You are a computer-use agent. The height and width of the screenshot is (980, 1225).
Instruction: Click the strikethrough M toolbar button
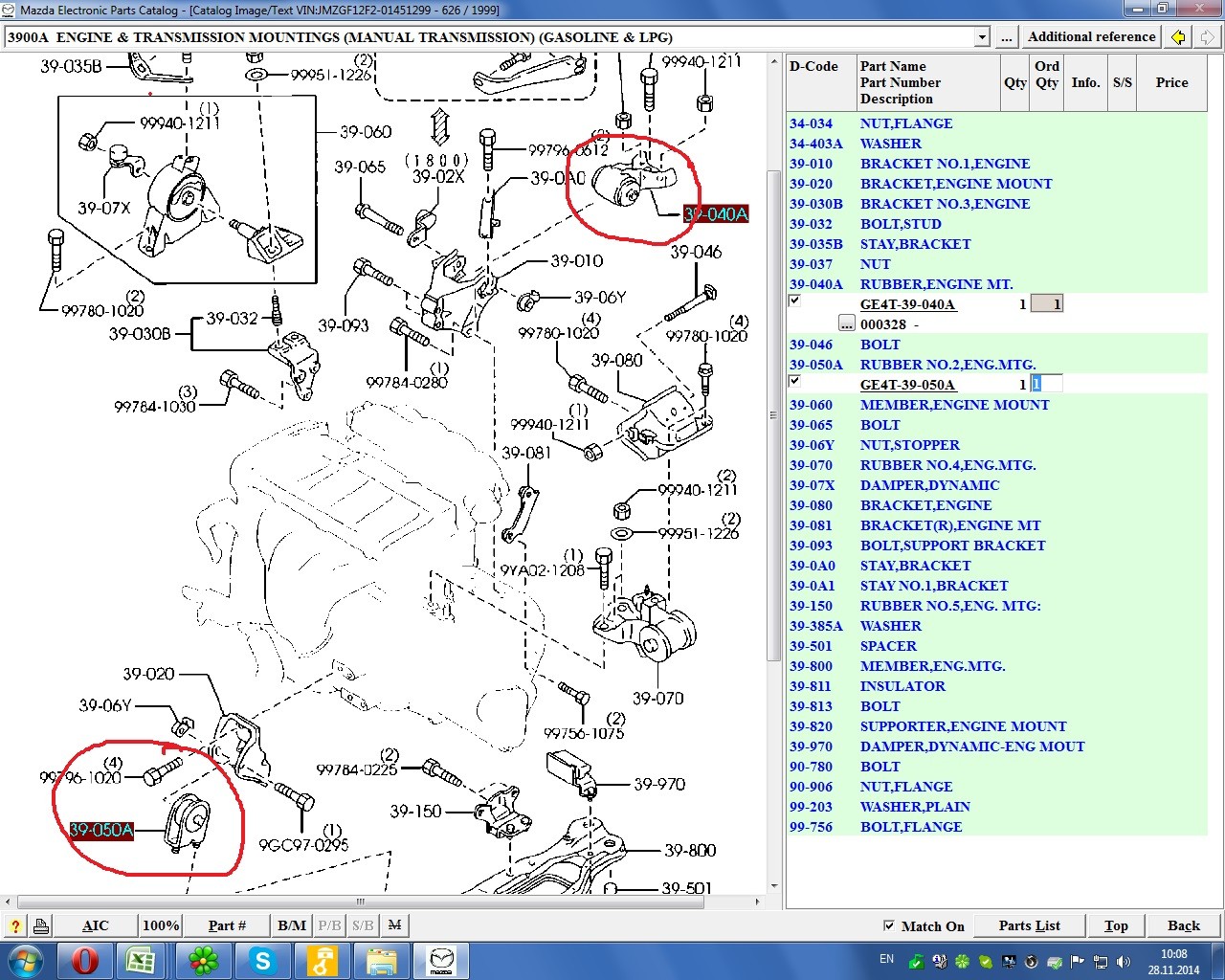click(x=394, y=925)
